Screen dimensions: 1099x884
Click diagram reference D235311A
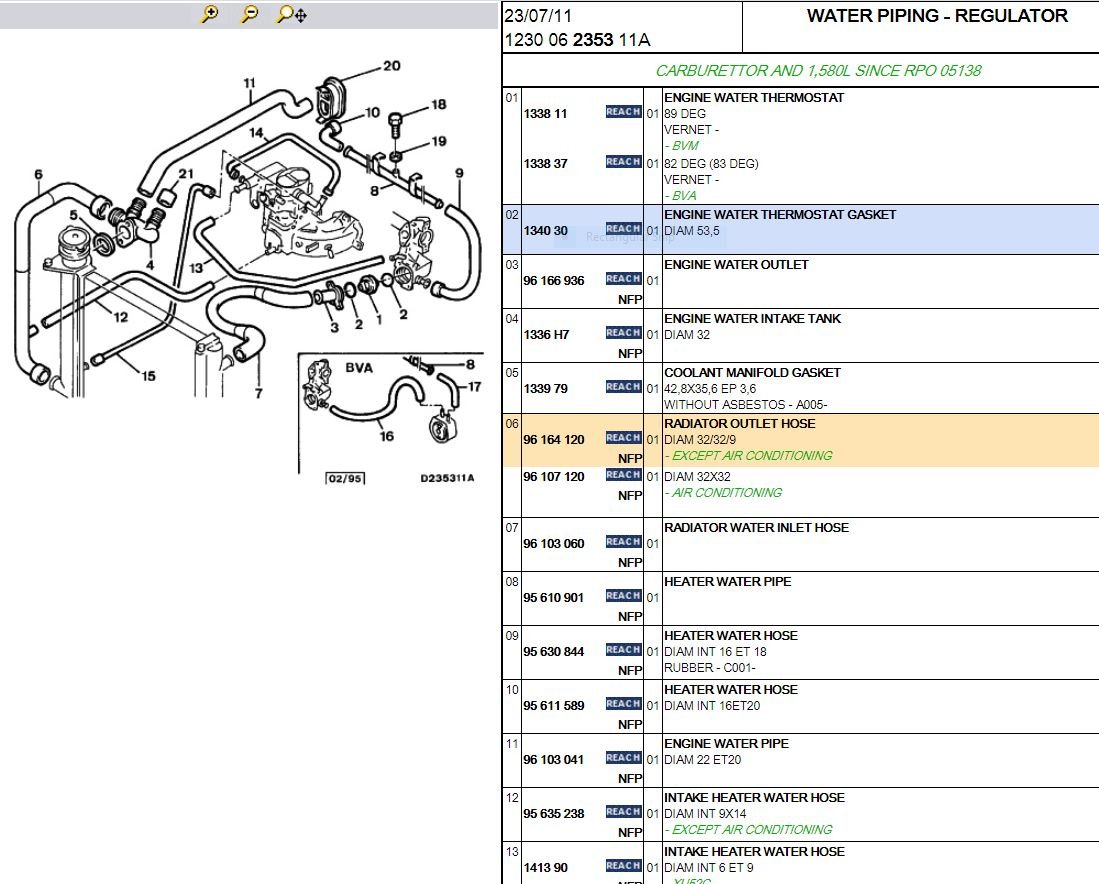point(447,478)
